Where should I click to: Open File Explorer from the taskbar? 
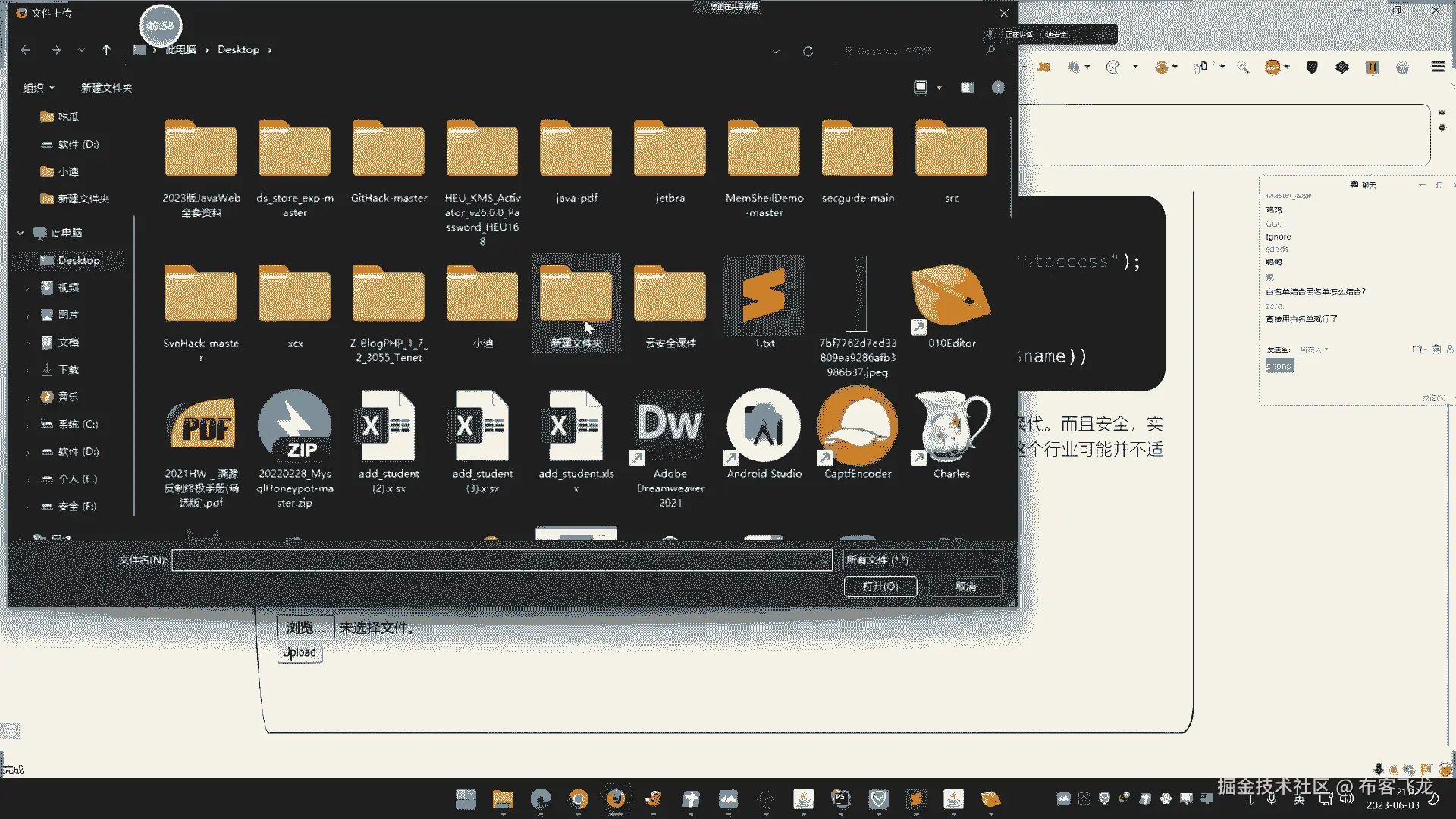point(503,799)
